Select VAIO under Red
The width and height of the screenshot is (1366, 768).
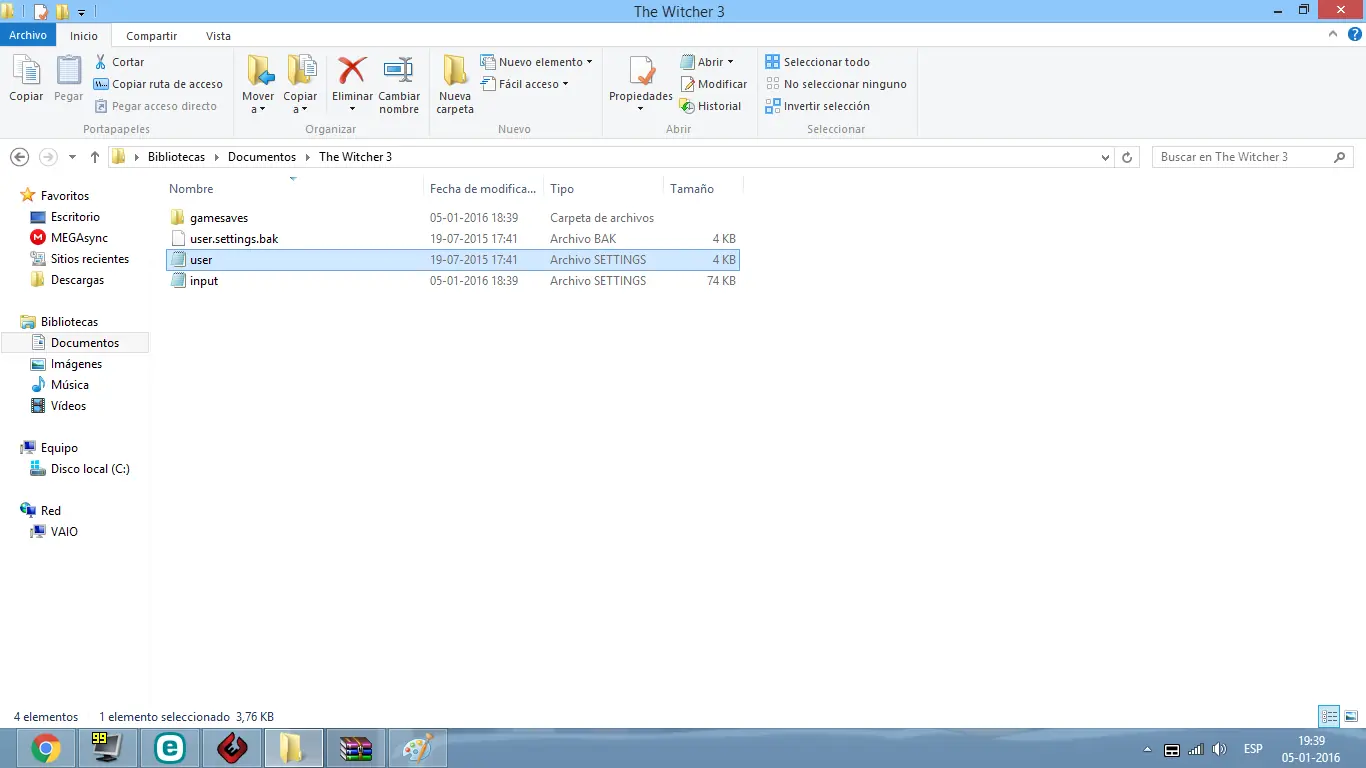tap(64, 532)
